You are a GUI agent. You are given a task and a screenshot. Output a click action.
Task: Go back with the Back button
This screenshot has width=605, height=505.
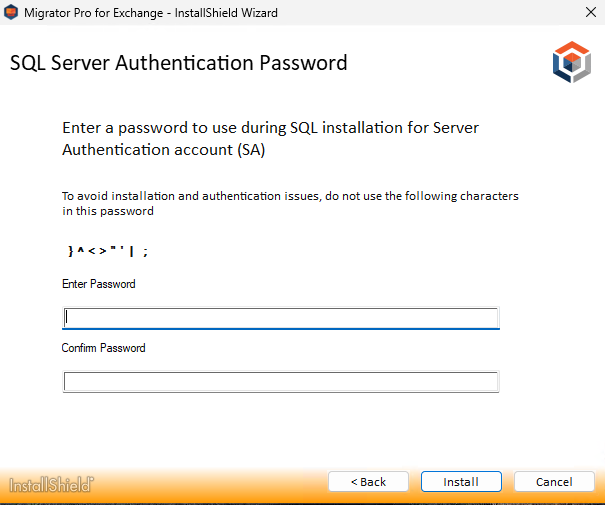[368, 482]
